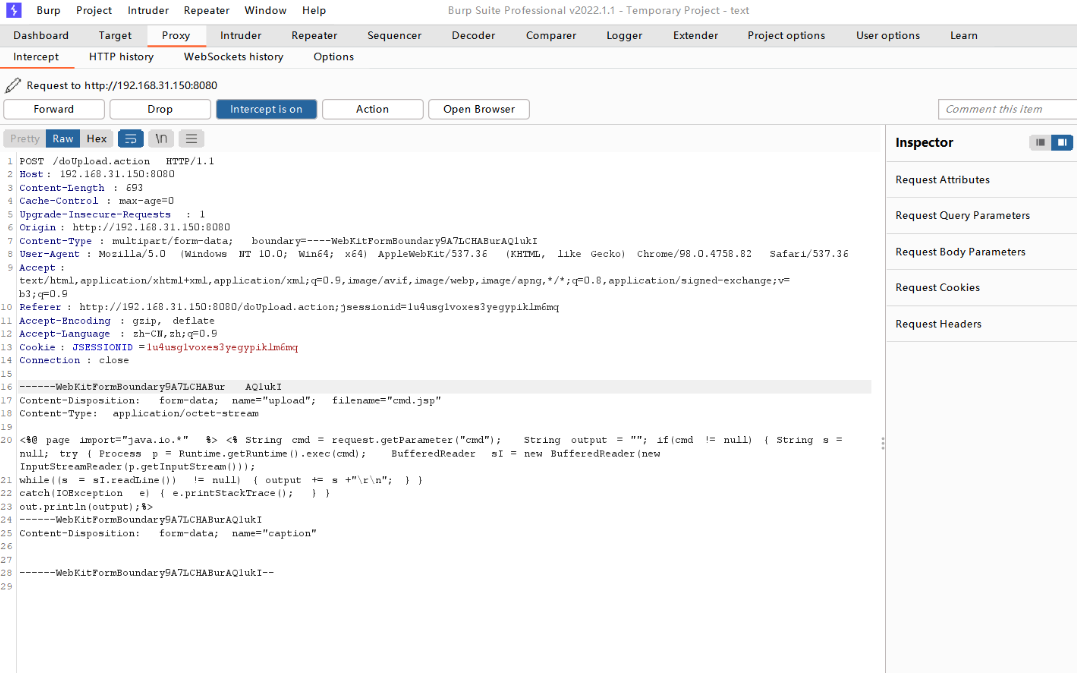Screen dimensions: 1077x673
Task: Click the Connection: close header
Action: (x=74, y=361)
